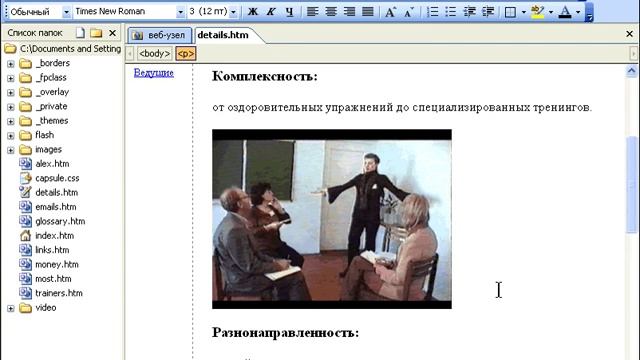This screenshot has height=360, width=640.
Task: Select the <body> tag in tag selector
Action: click(154, 53)
